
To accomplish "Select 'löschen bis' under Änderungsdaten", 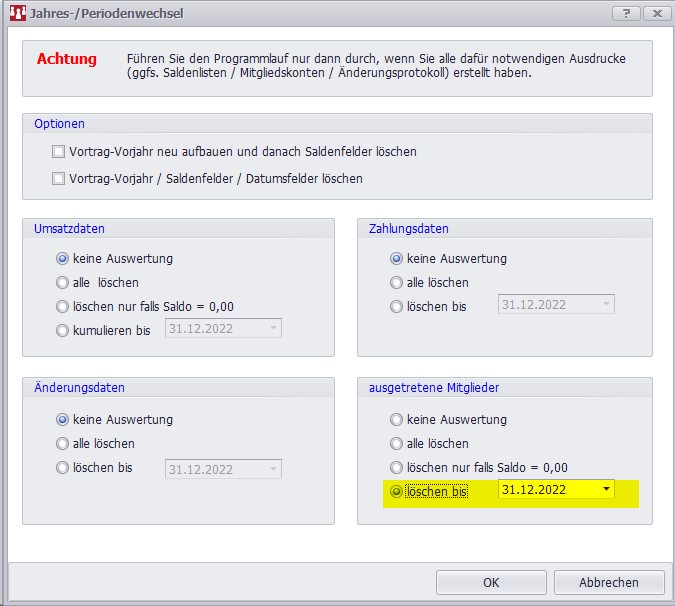I will 64,468.
